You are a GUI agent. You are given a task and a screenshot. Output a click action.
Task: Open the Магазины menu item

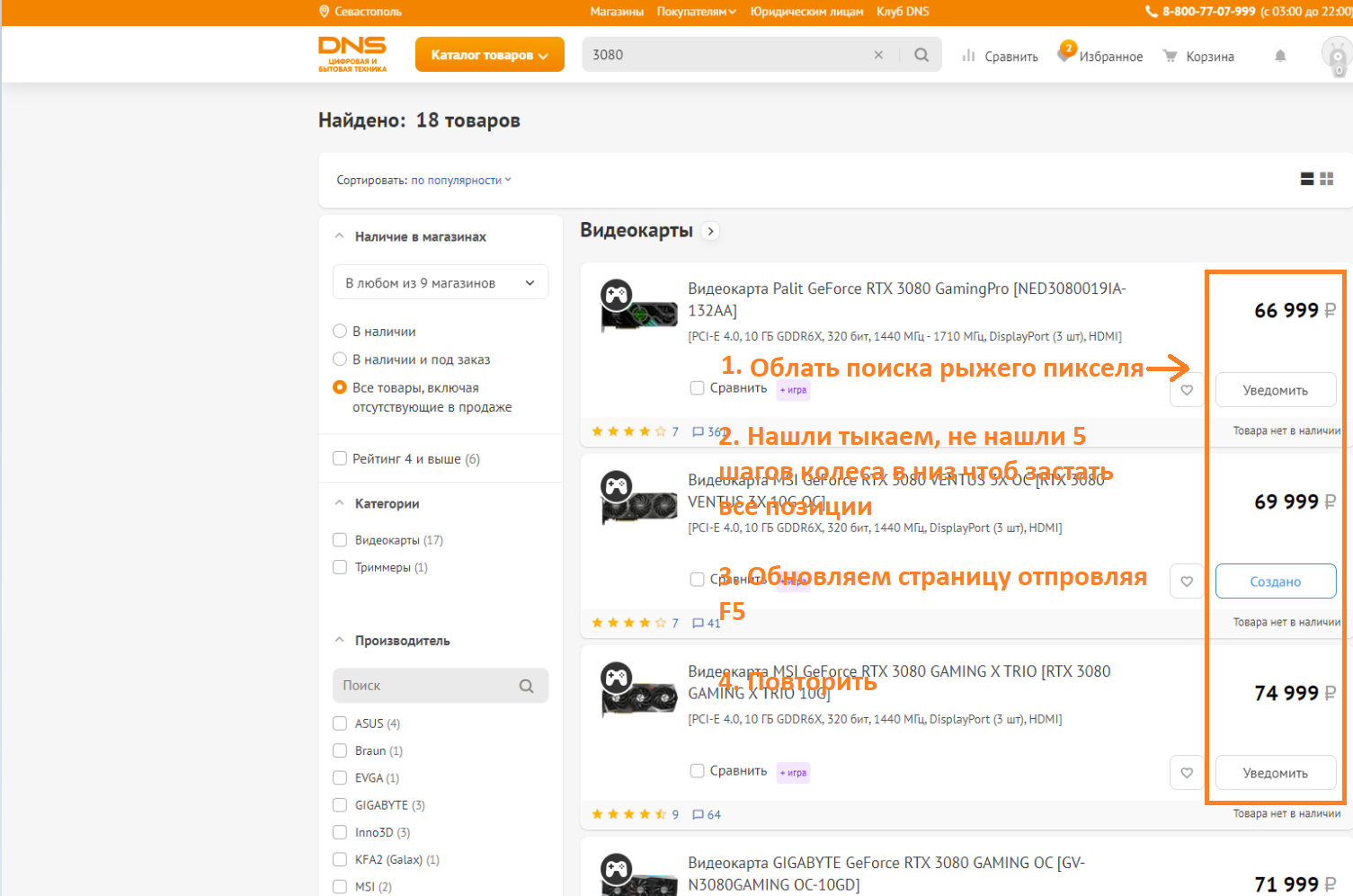pyautogui.click(x=617, y=12)
